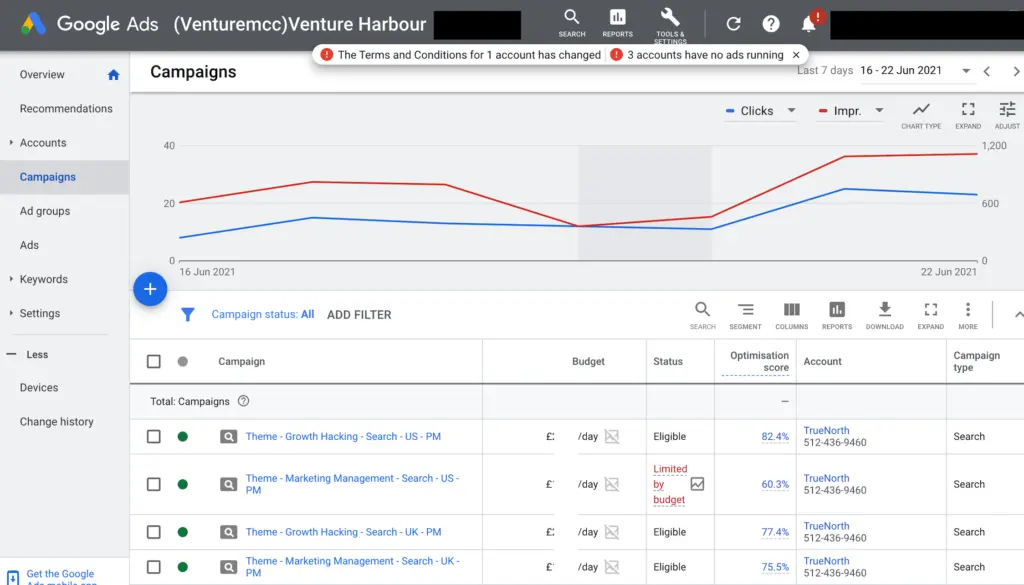The image size is (1024, 585).
Task: Click the Search icon in the top bar
Action: point(571,20)
